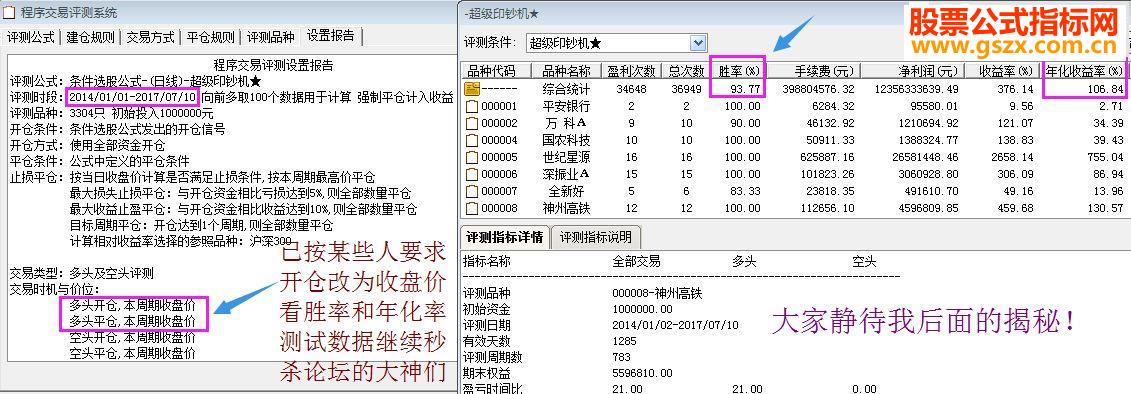Select the 全新好 row name
This screenshot has width=1131, height=394.
[x=566, y=191]
